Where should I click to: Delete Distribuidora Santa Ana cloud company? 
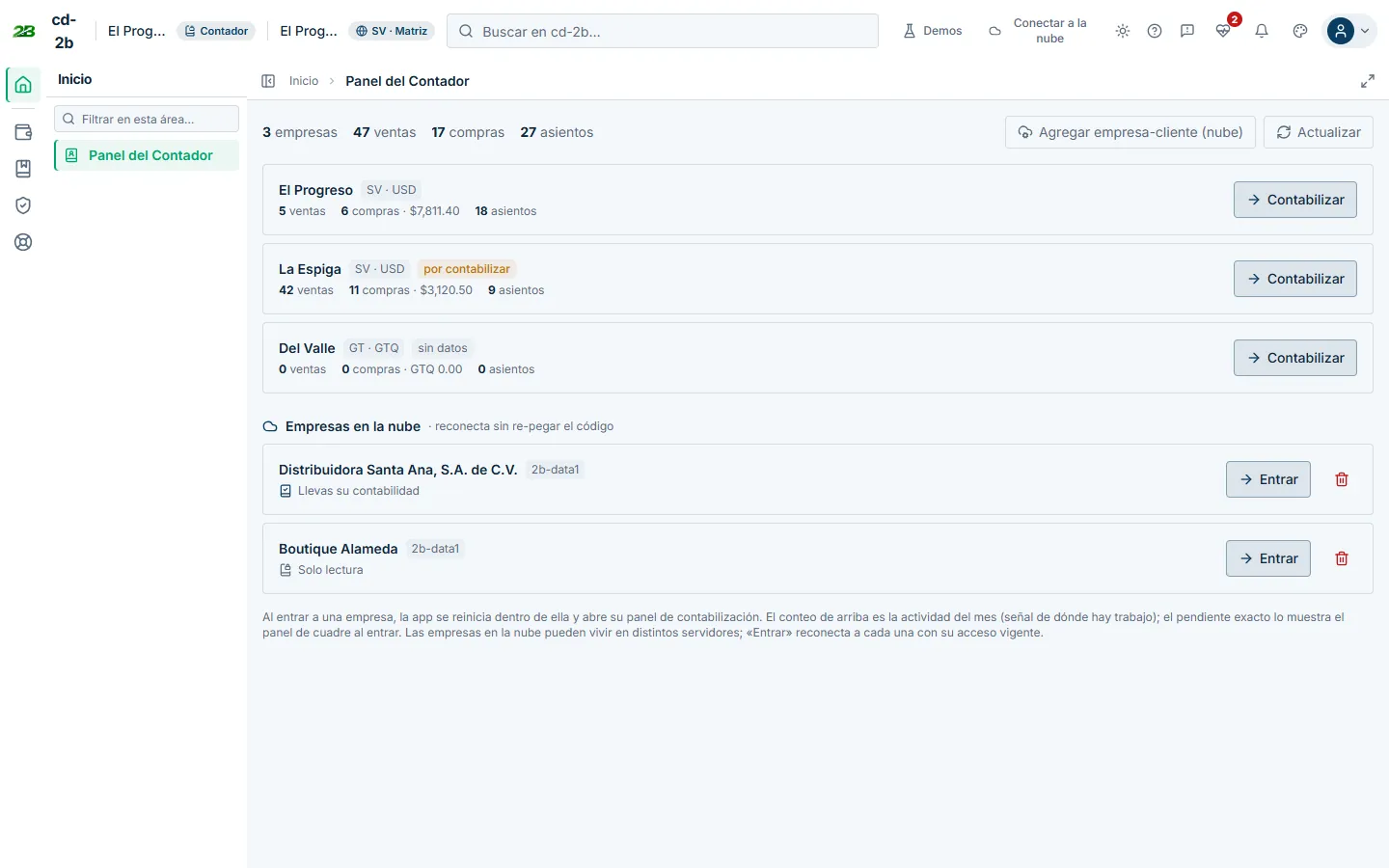pyautogui.click(x=1341, y=479)
